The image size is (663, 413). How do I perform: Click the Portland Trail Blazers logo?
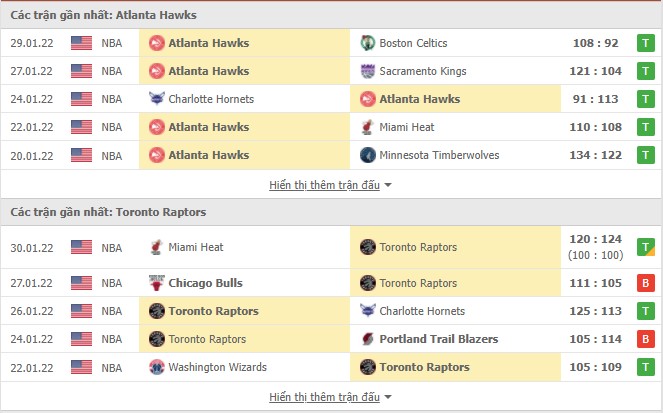pos(367,339)
